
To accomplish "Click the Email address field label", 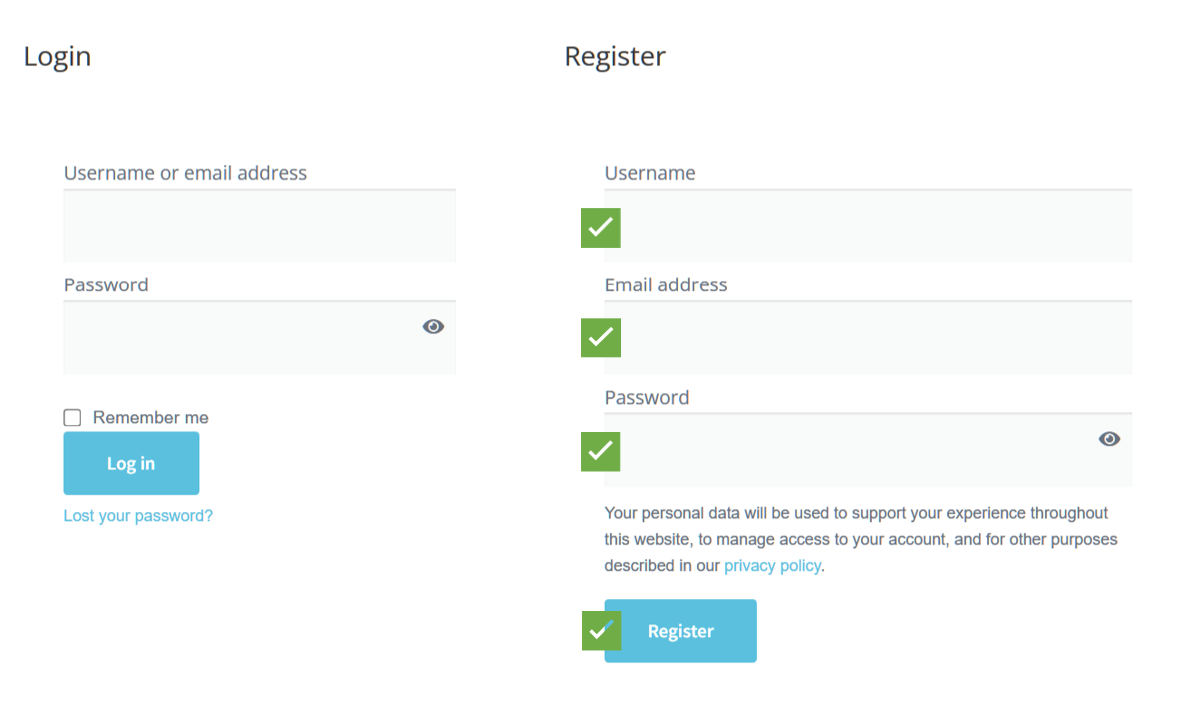I will point(666,285).
